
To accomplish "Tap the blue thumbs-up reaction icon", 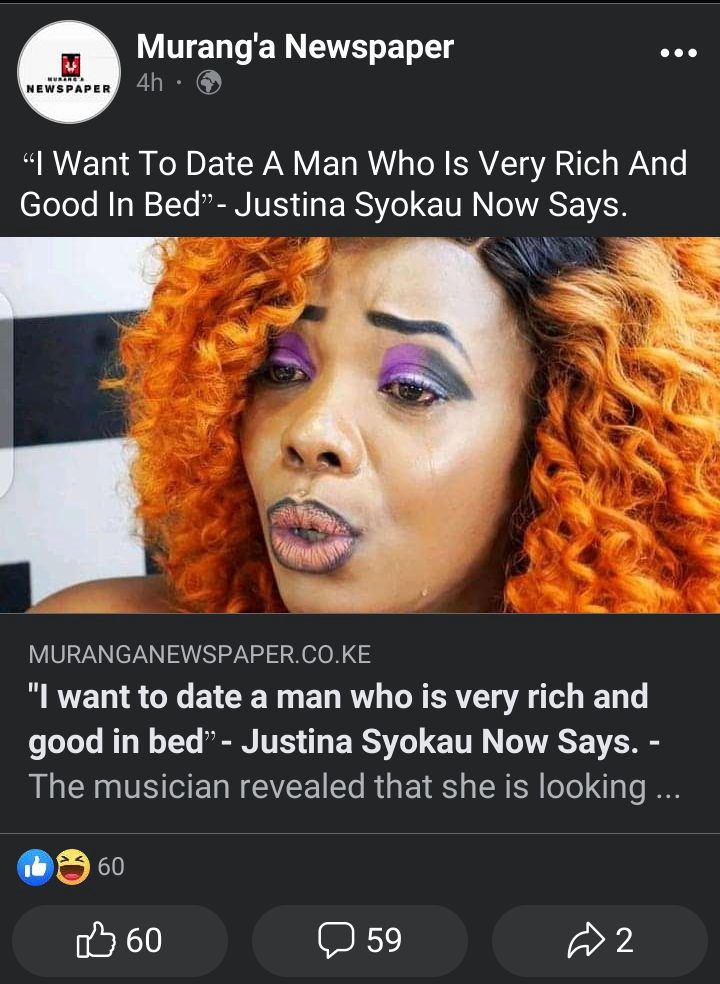I will click(x=35, y=867).
